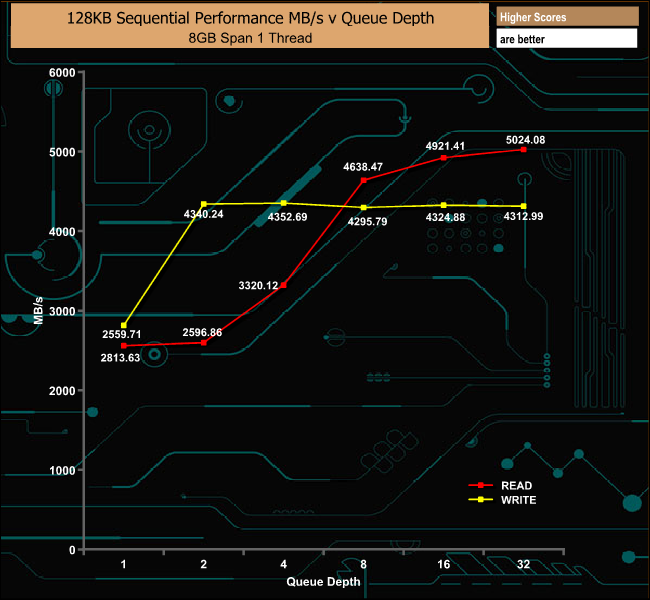Select the READ legend text
The height and width of the screenshot is (600, 650).
click(x=517, y=486)
